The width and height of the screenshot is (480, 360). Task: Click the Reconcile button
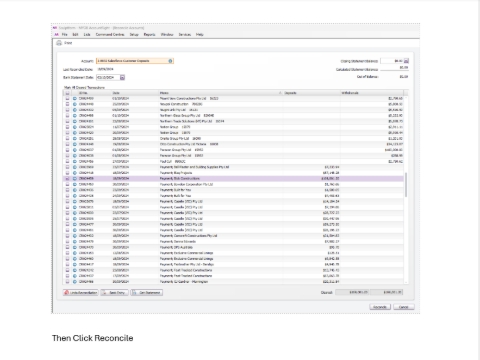(x=380, y=307)
